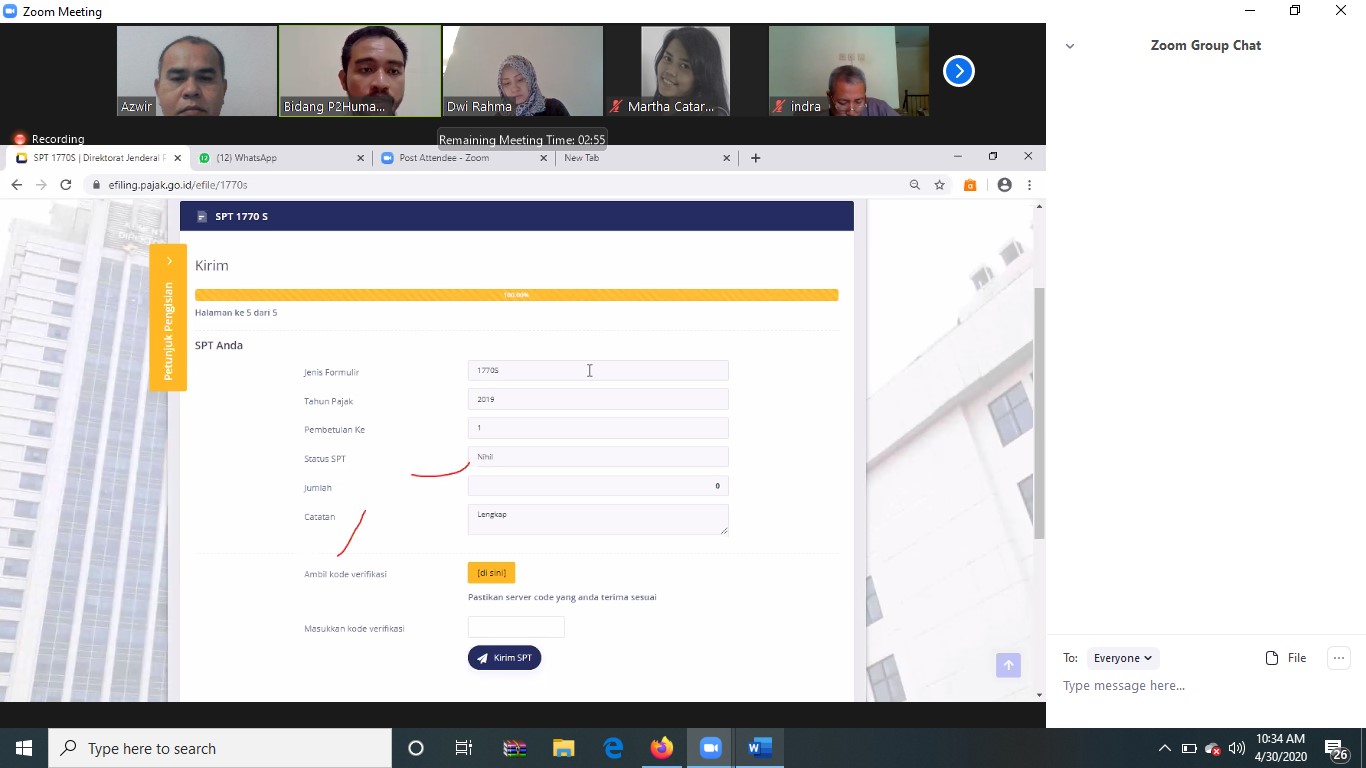Click the bookmark star icon in address bar
The image size is (1366, 768).
pos(940,185)
